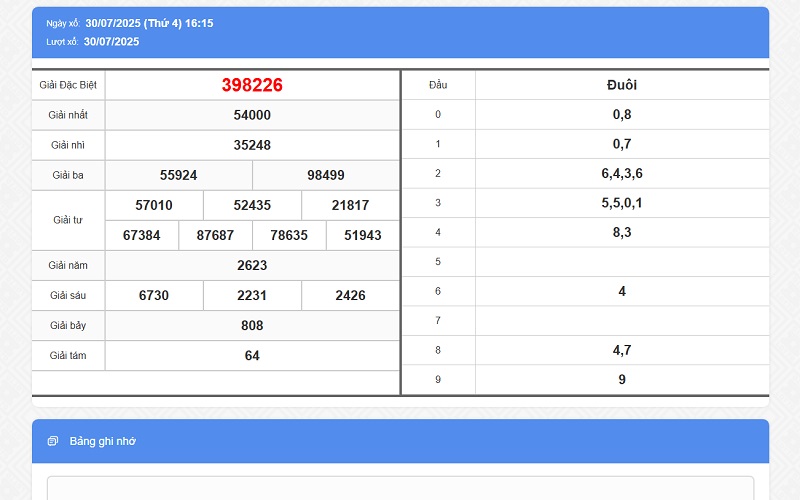
Task: Click the draw date 30/07/2025 (Thứ 4) 16:15
Action: click(x=149, y=23)
